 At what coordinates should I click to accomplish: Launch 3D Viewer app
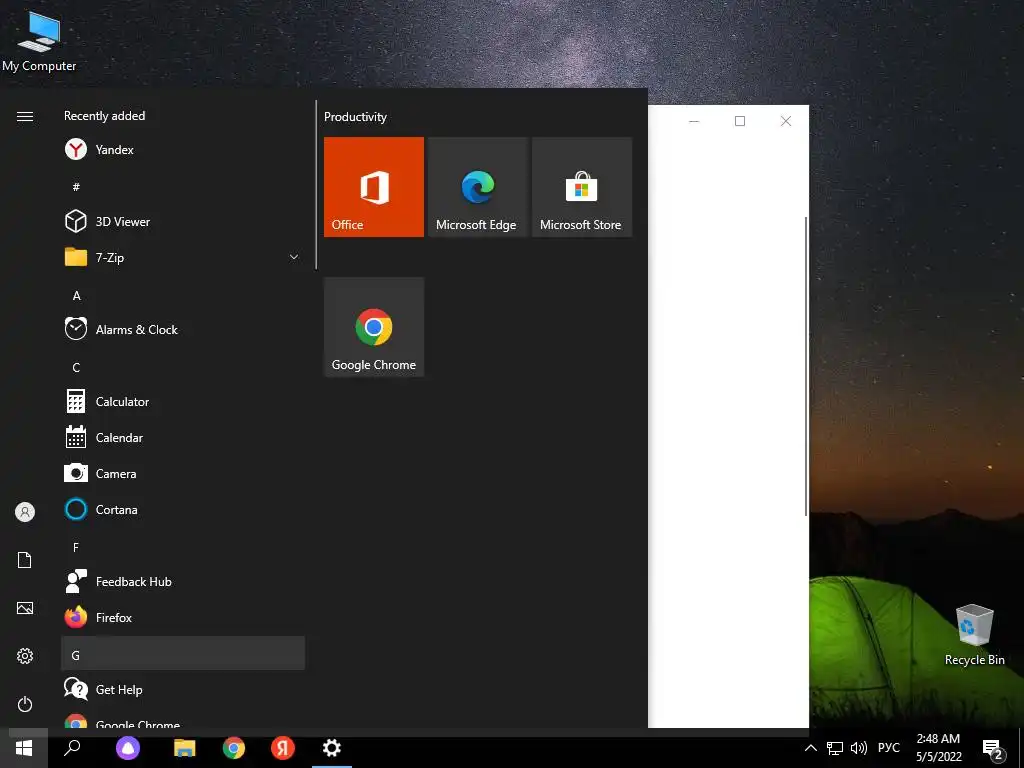coord(183,221)
